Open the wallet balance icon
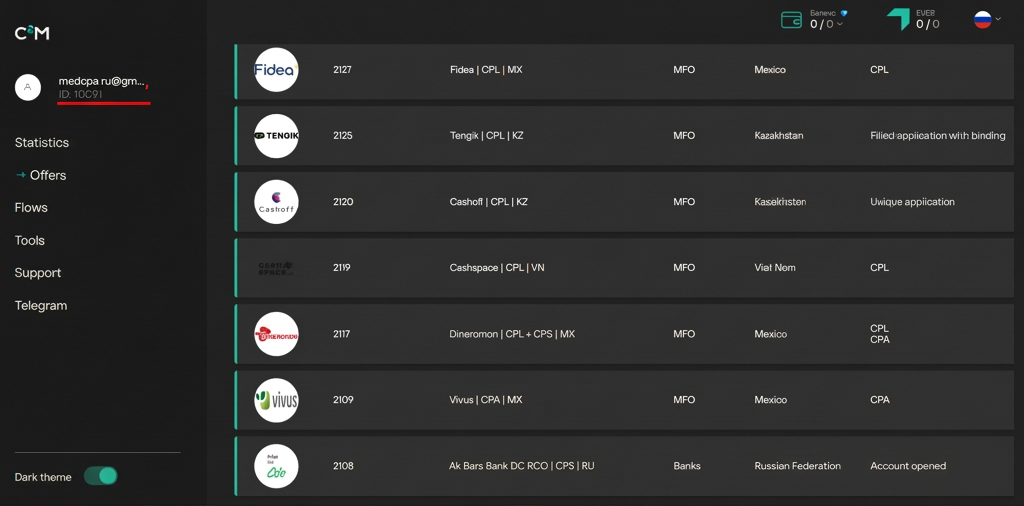Image resolution: width=1024 pixels, height=506 pixels. (792, 20)
